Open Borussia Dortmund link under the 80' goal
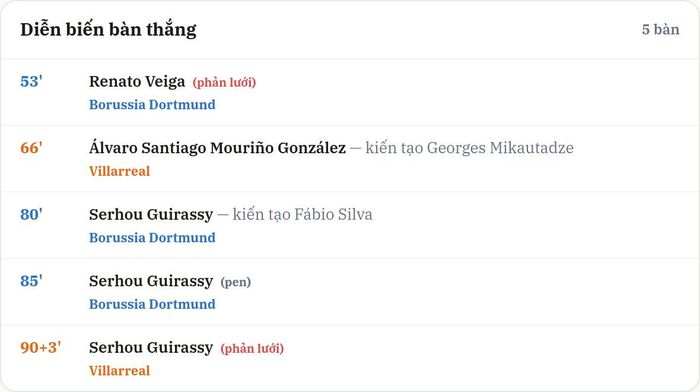 [152, 238]
